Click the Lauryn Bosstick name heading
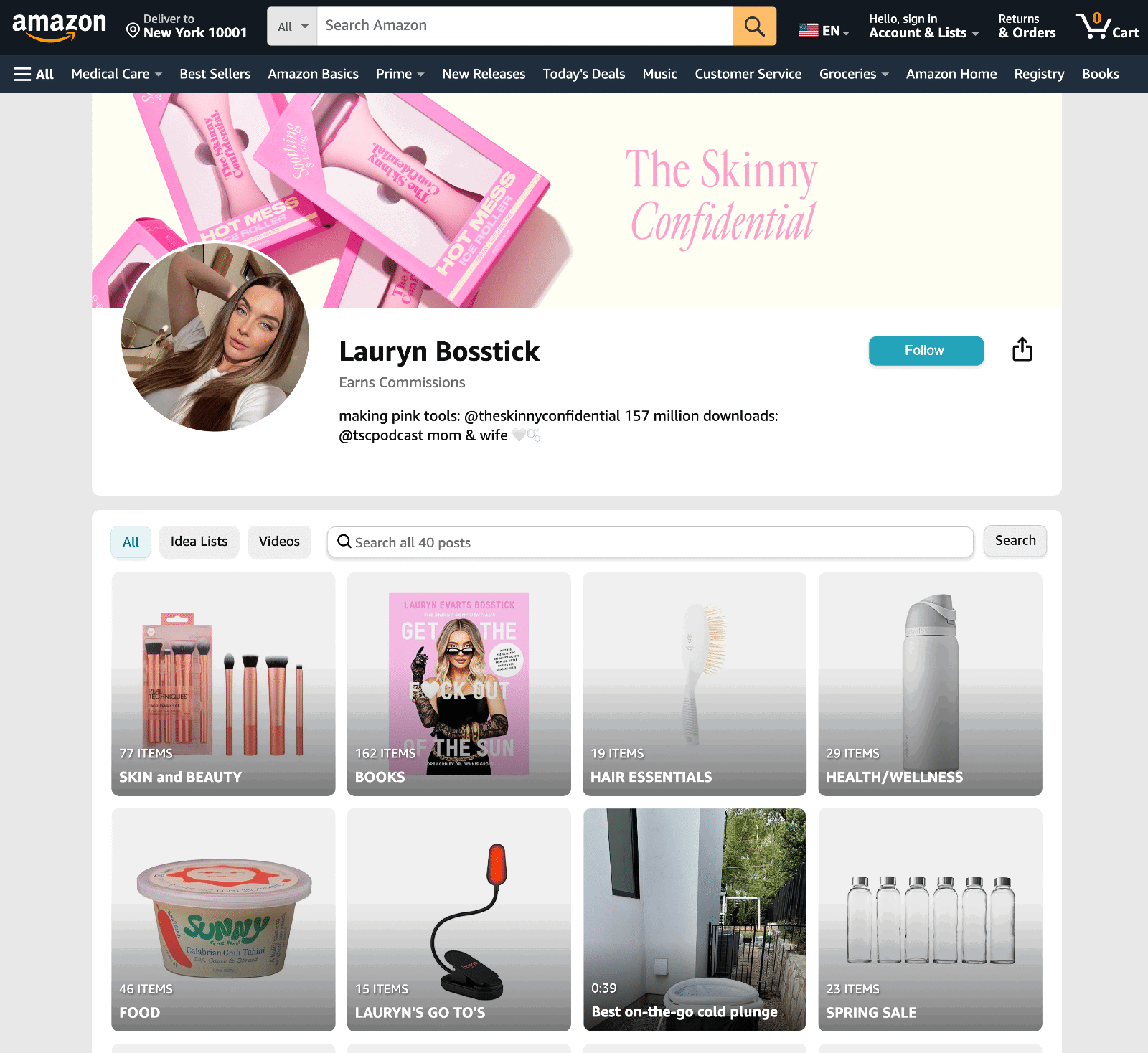Viewport: 1148px width, 1053px height. point(439,351)
